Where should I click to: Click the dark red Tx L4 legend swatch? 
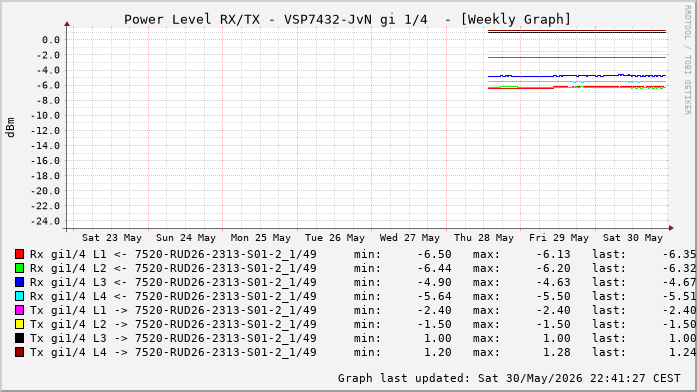19,352
